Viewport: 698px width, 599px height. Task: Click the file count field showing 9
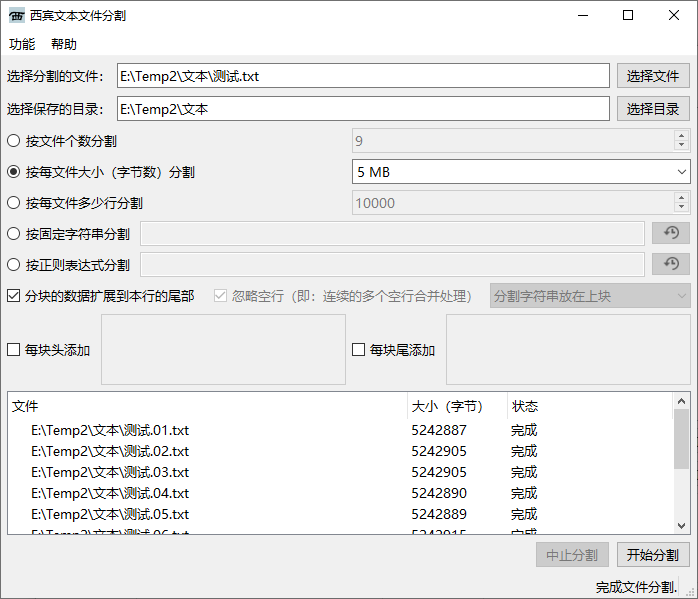point(513,141)
